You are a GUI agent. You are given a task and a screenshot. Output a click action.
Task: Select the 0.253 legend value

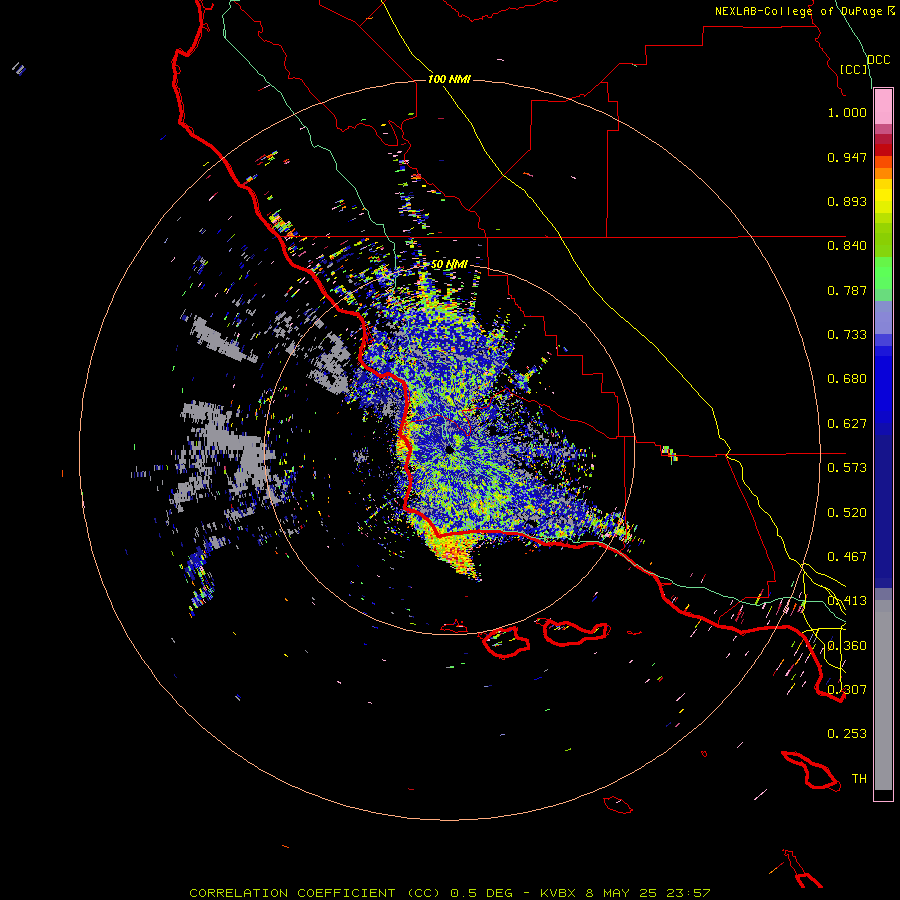(847, 734)
